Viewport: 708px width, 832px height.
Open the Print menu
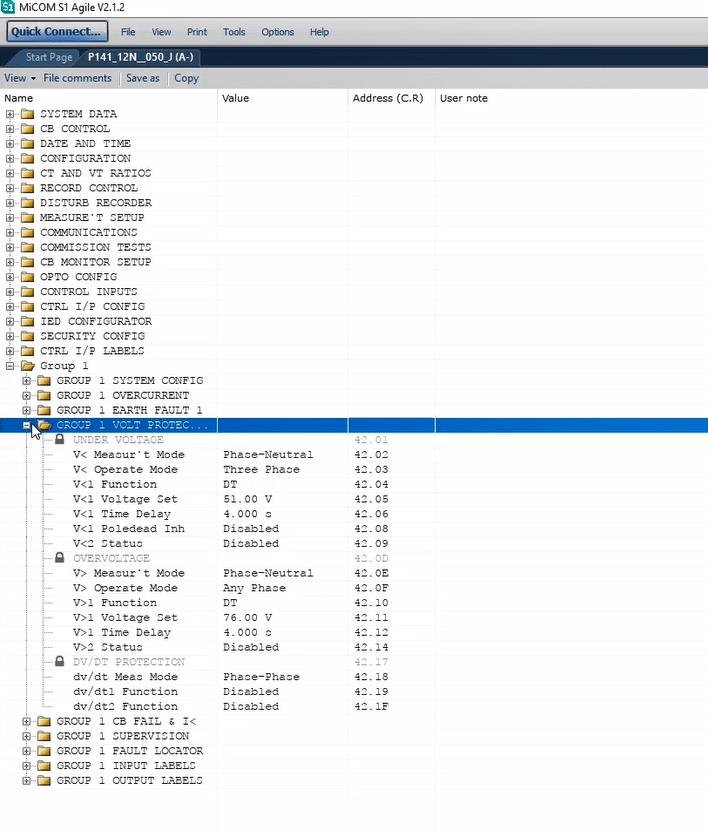click(197, 32)
